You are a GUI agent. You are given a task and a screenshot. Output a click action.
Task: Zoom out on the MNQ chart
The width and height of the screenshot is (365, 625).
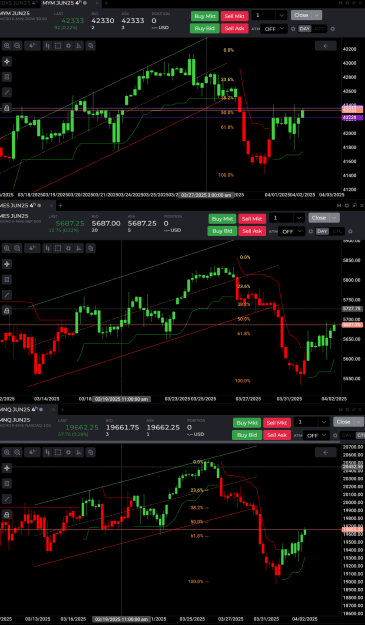tap(17, 452)
